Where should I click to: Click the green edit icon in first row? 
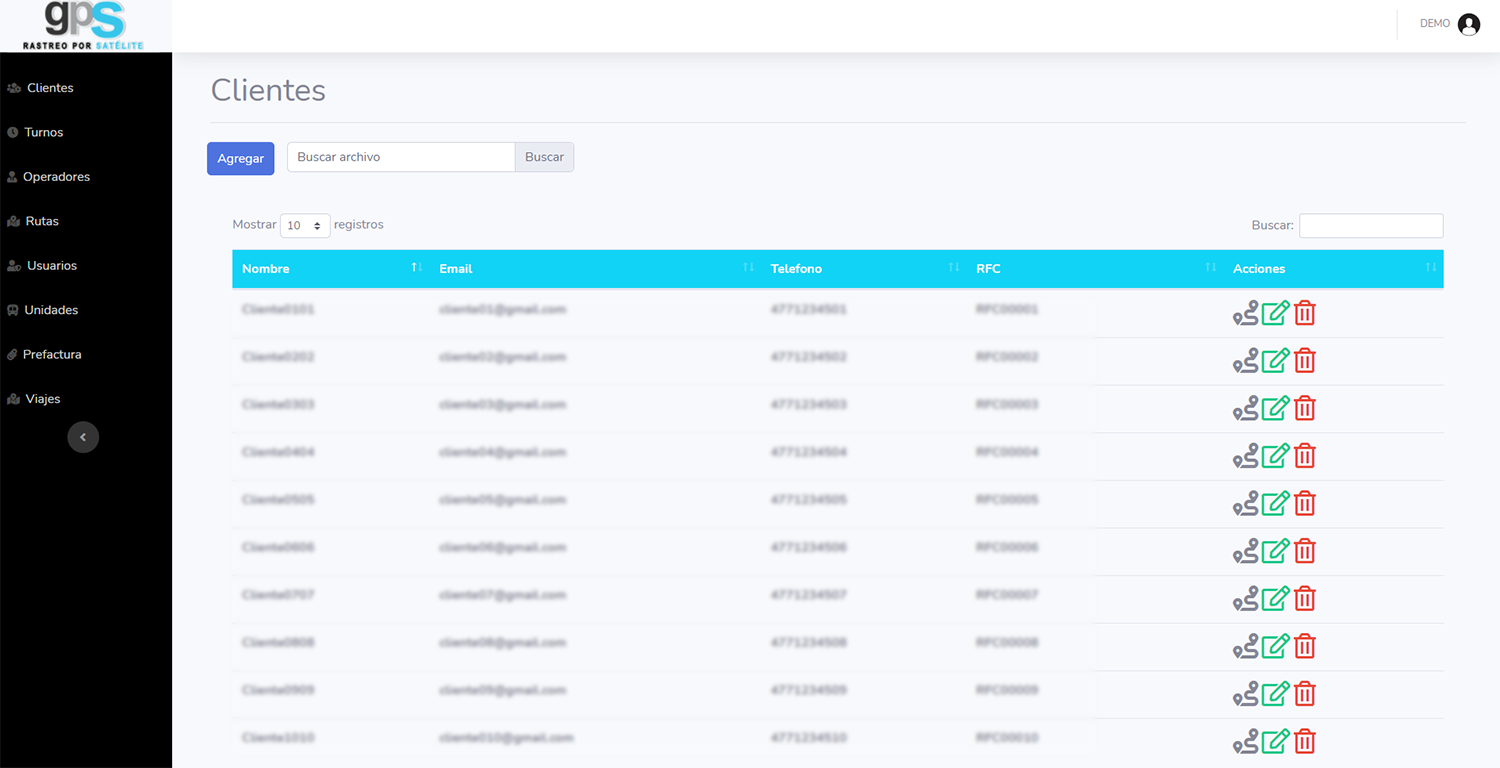pyautogui.click(x=1275, y=313)
